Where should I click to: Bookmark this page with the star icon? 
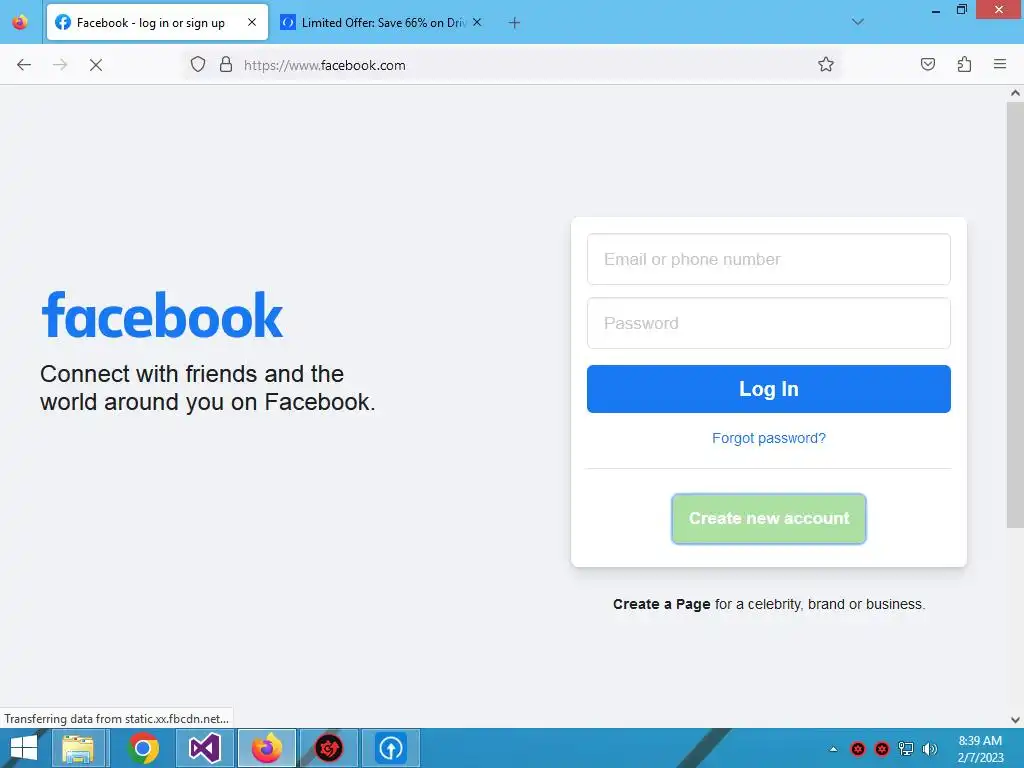(825, 64)
